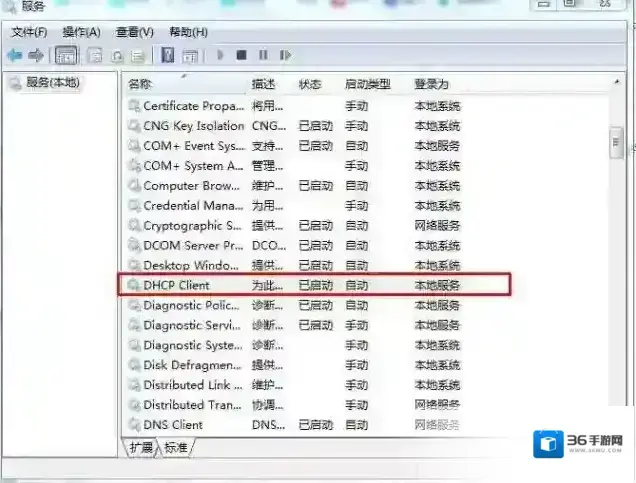Click DCO... description in DCOM Server row
The image size is (636, 483).
tap(269, 245)
